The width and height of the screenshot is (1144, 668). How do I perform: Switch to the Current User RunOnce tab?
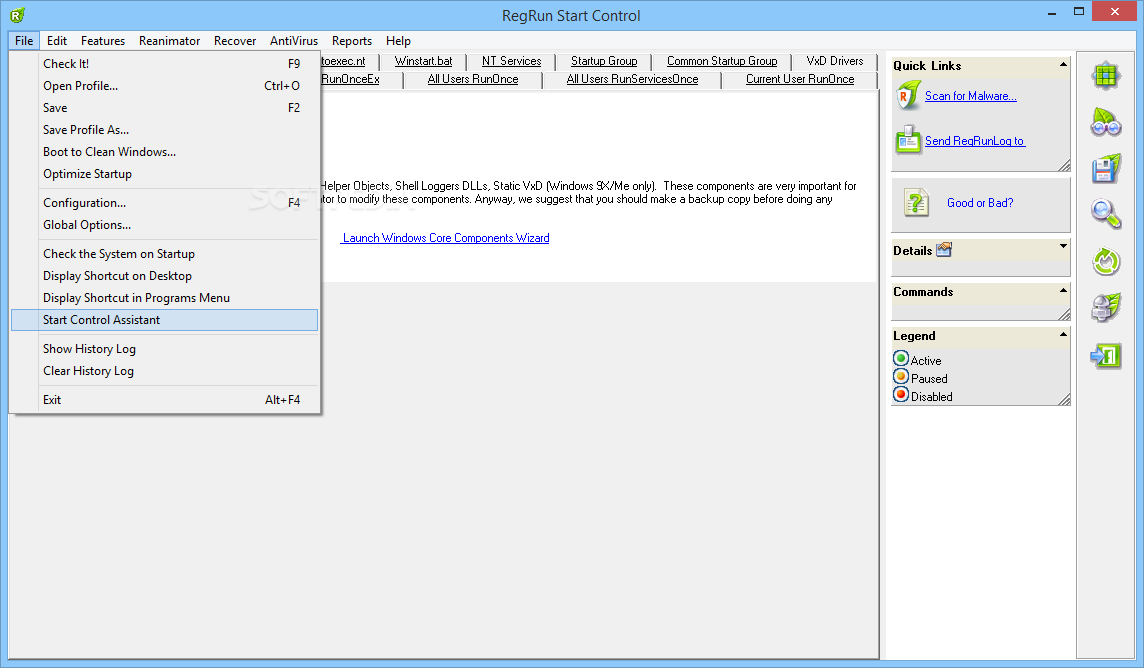coord(800,79)
